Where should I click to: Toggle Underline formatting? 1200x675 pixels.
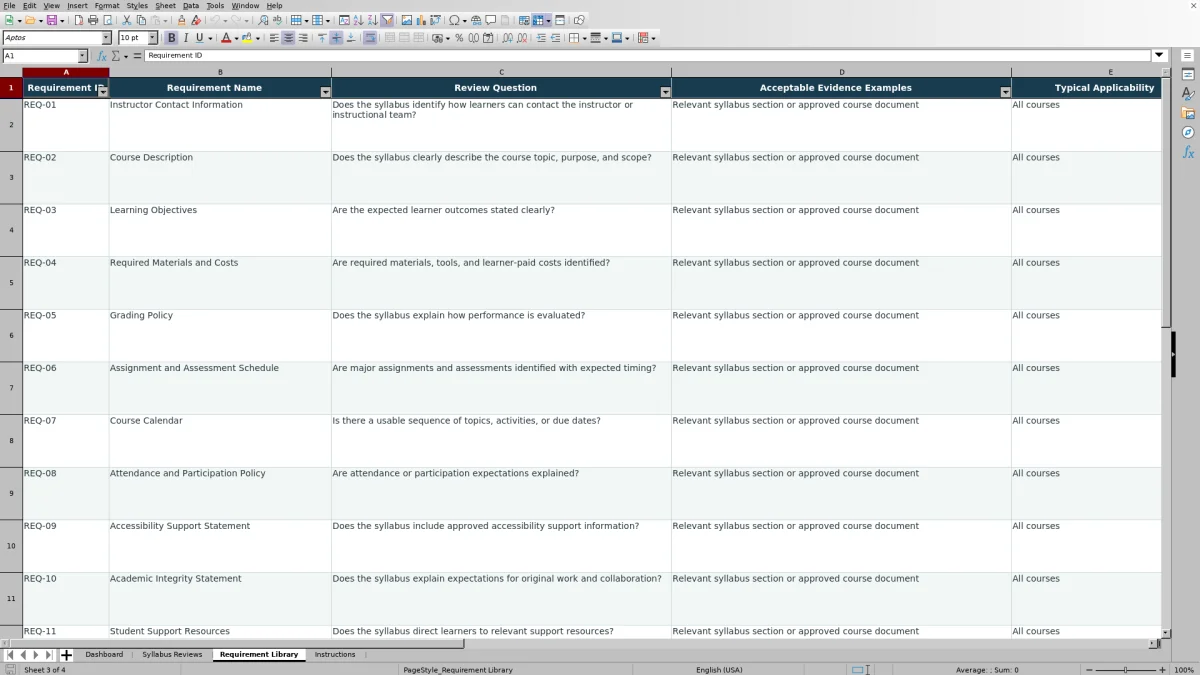[199, 38]
